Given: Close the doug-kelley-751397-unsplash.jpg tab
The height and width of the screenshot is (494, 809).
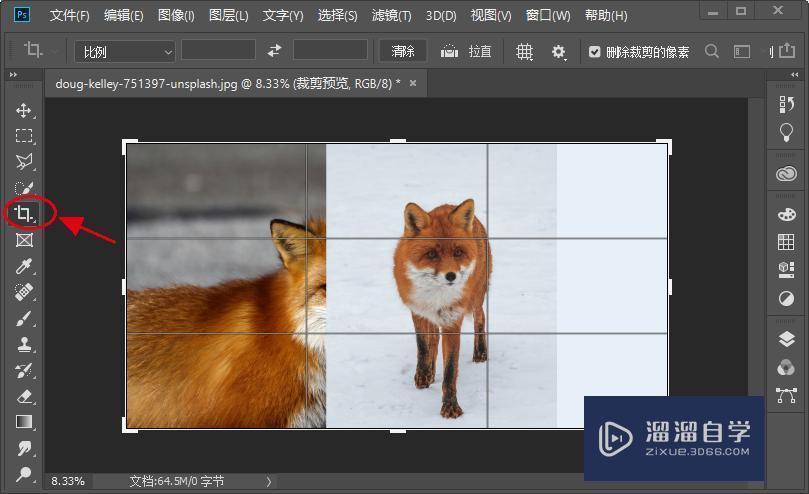Looking at the screenshot, I should point(414,84).
